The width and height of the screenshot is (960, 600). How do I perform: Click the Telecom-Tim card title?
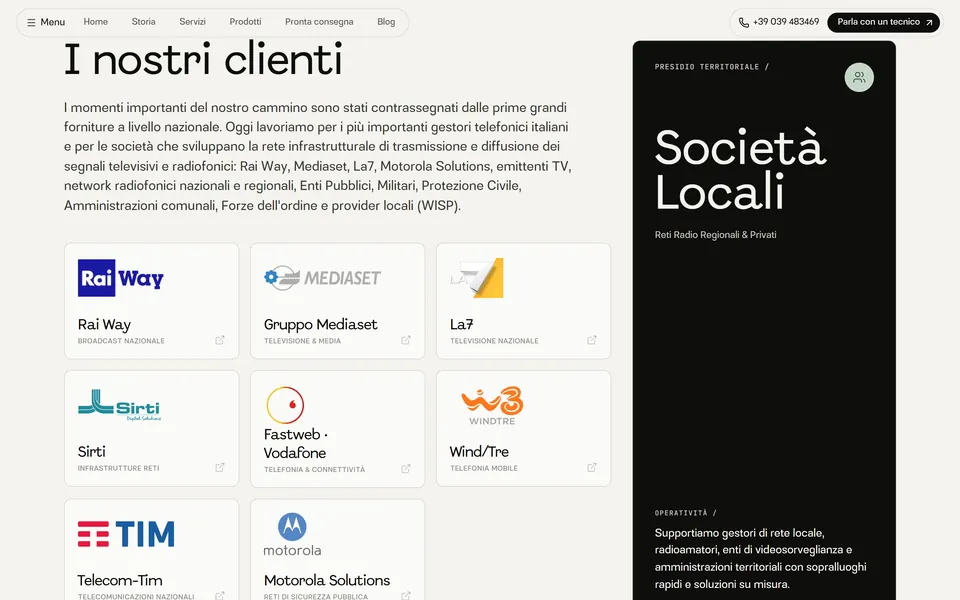(120, 580)
